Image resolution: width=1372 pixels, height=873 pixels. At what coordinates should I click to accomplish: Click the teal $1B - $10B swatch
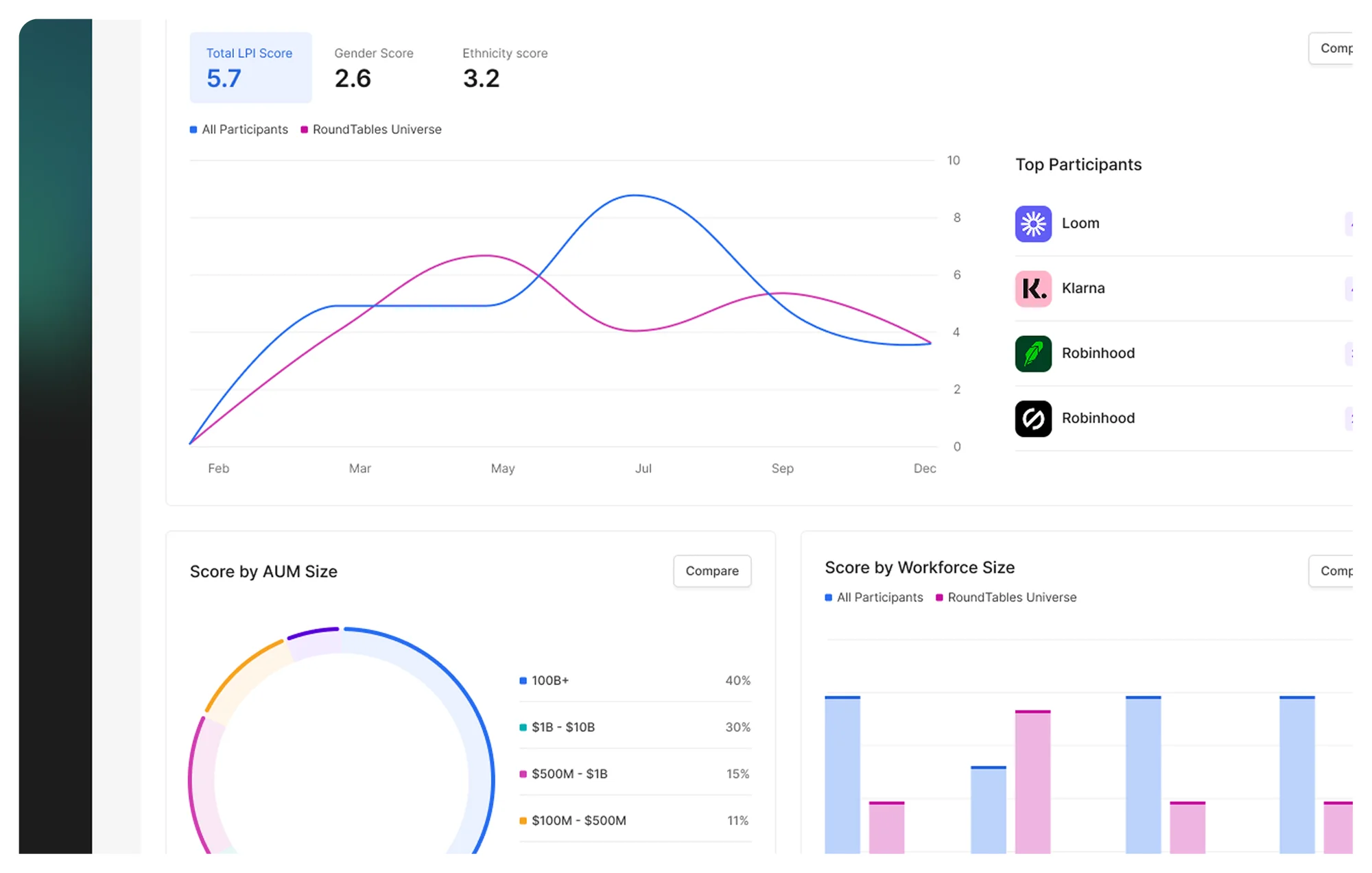click(523, 728)
